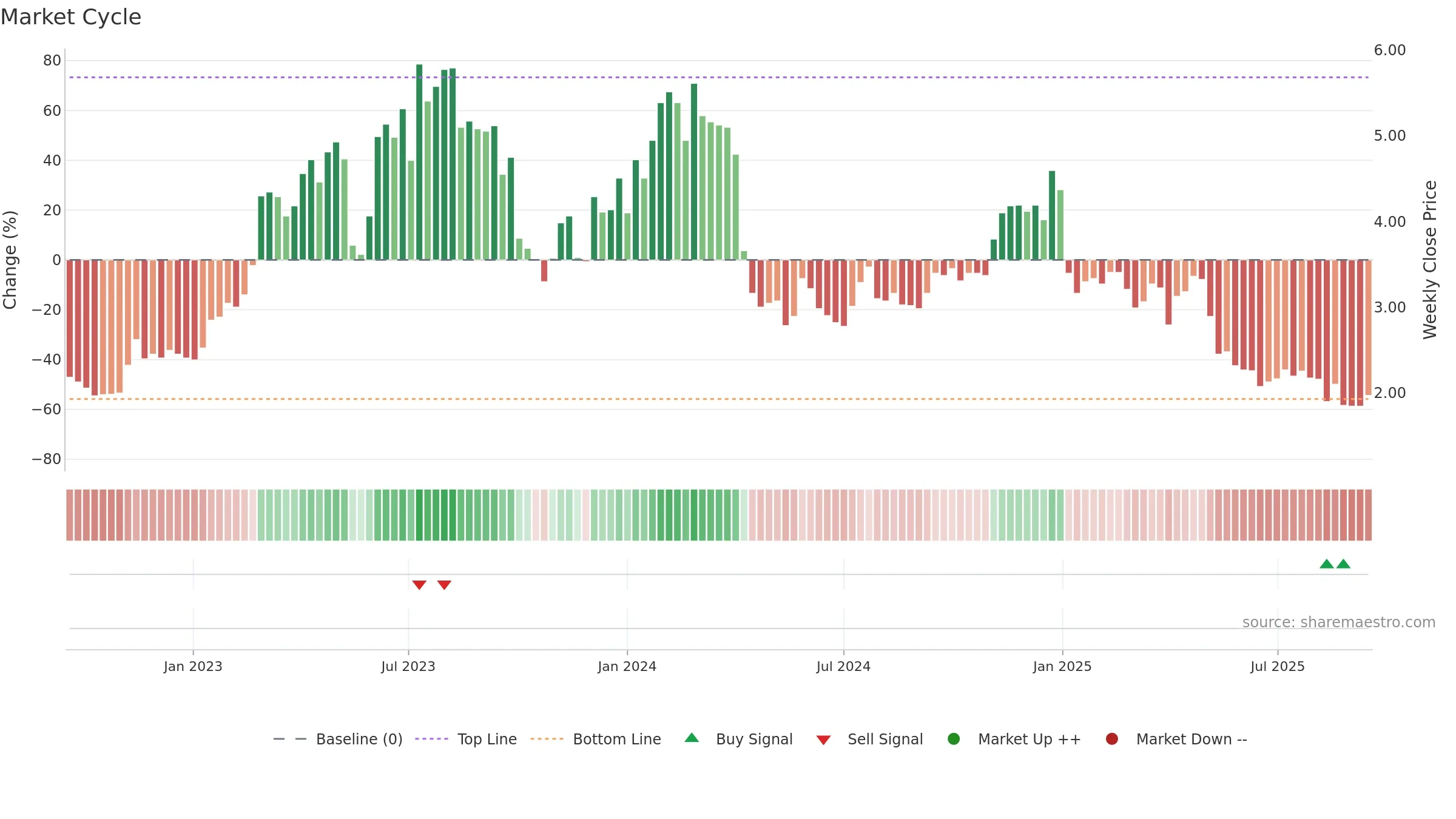1456x819 pixels.
Task: Toggle the Sell Signal legend entry
Action: [x=869, y=739]
